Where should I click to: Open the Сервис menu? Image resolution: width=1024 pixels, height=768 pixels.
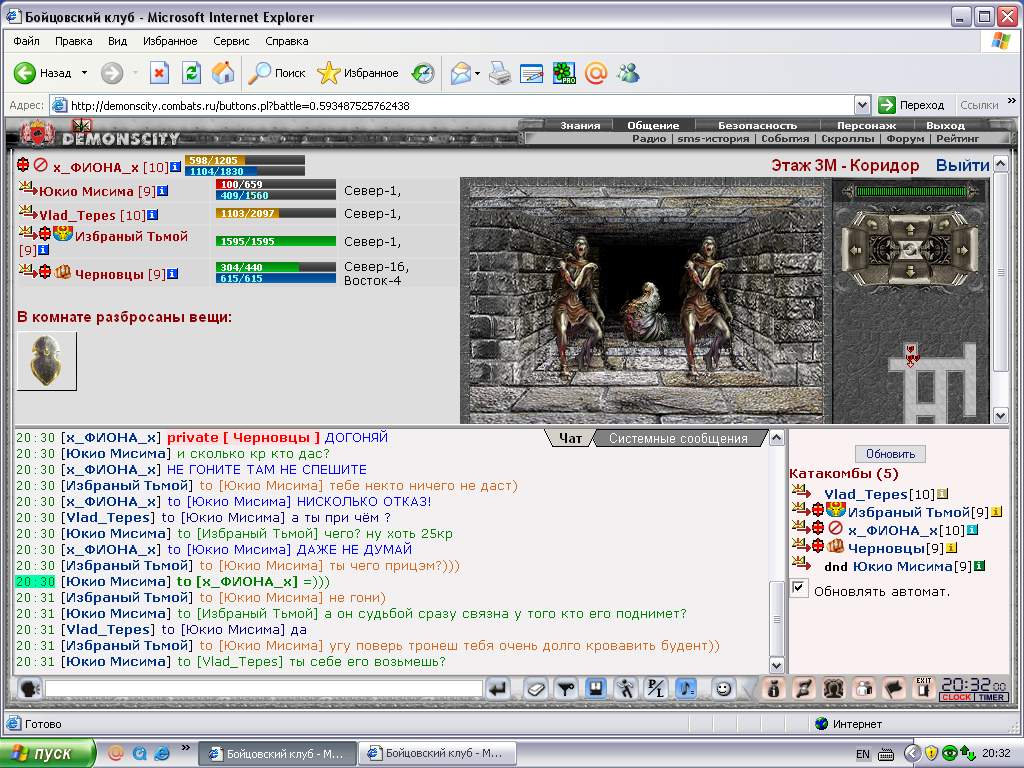[231, 40]
